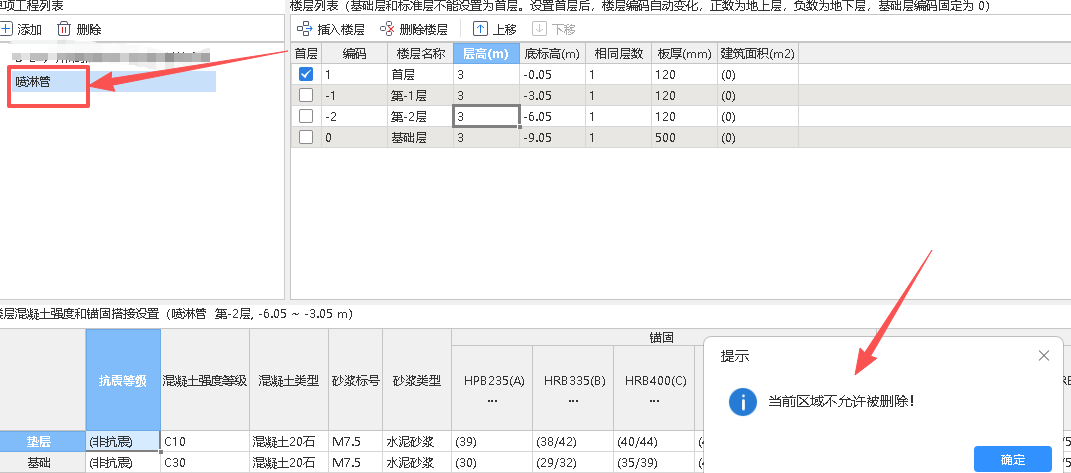The width and height of the screenshot is (1071, 473).
Task: Click the HPB235(A) column header
Action: [492, 388]
